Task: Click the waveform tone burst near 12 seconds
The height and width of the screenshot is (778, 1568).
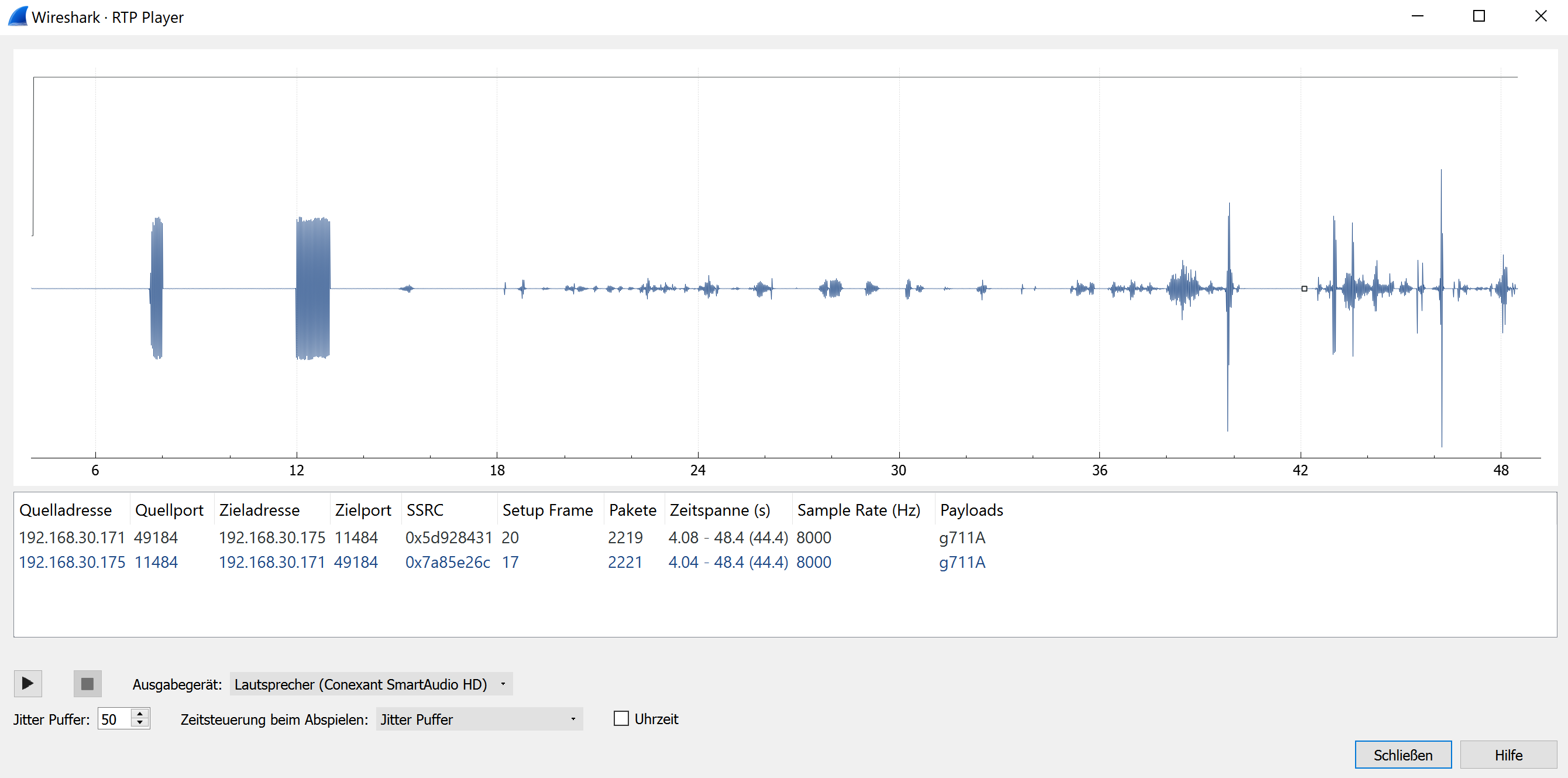Action: [x=313, y=288]
